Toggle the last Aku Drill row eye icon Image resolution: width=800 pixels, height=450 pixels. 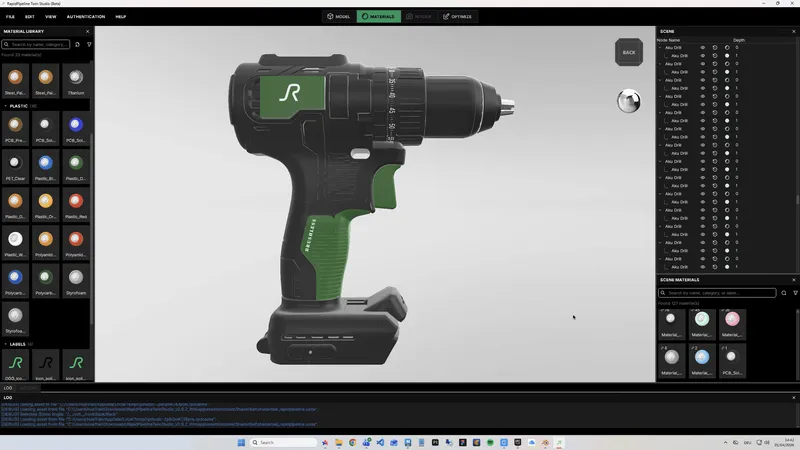(702, 267)
